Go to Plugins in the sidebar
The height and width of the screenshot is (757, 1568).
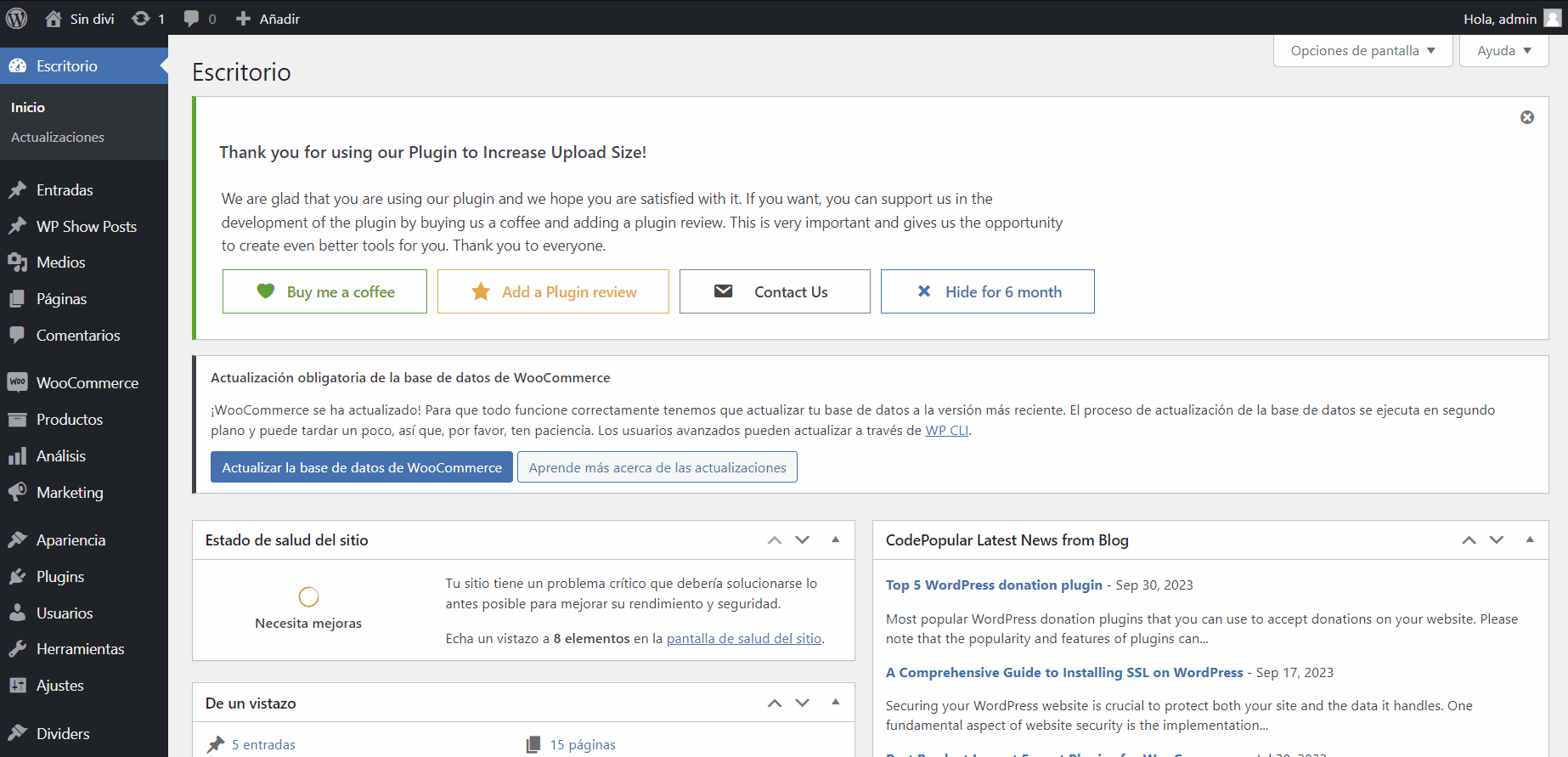pyautogui.click(x=59, y=577)
